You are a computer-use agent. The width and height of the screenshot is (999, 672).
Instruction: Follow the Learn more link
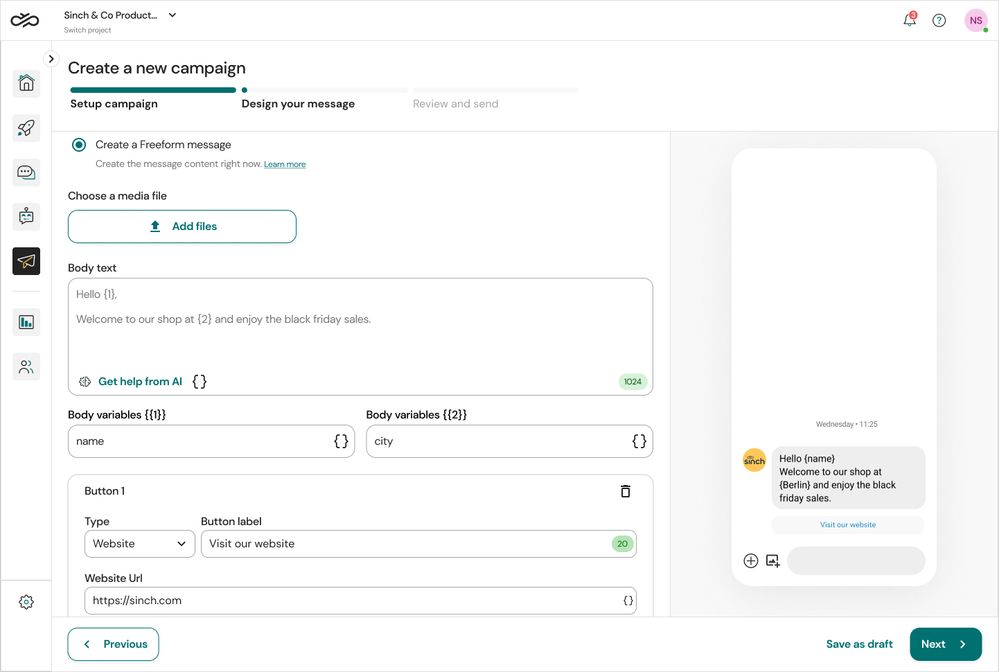click(x=285, y=164)
